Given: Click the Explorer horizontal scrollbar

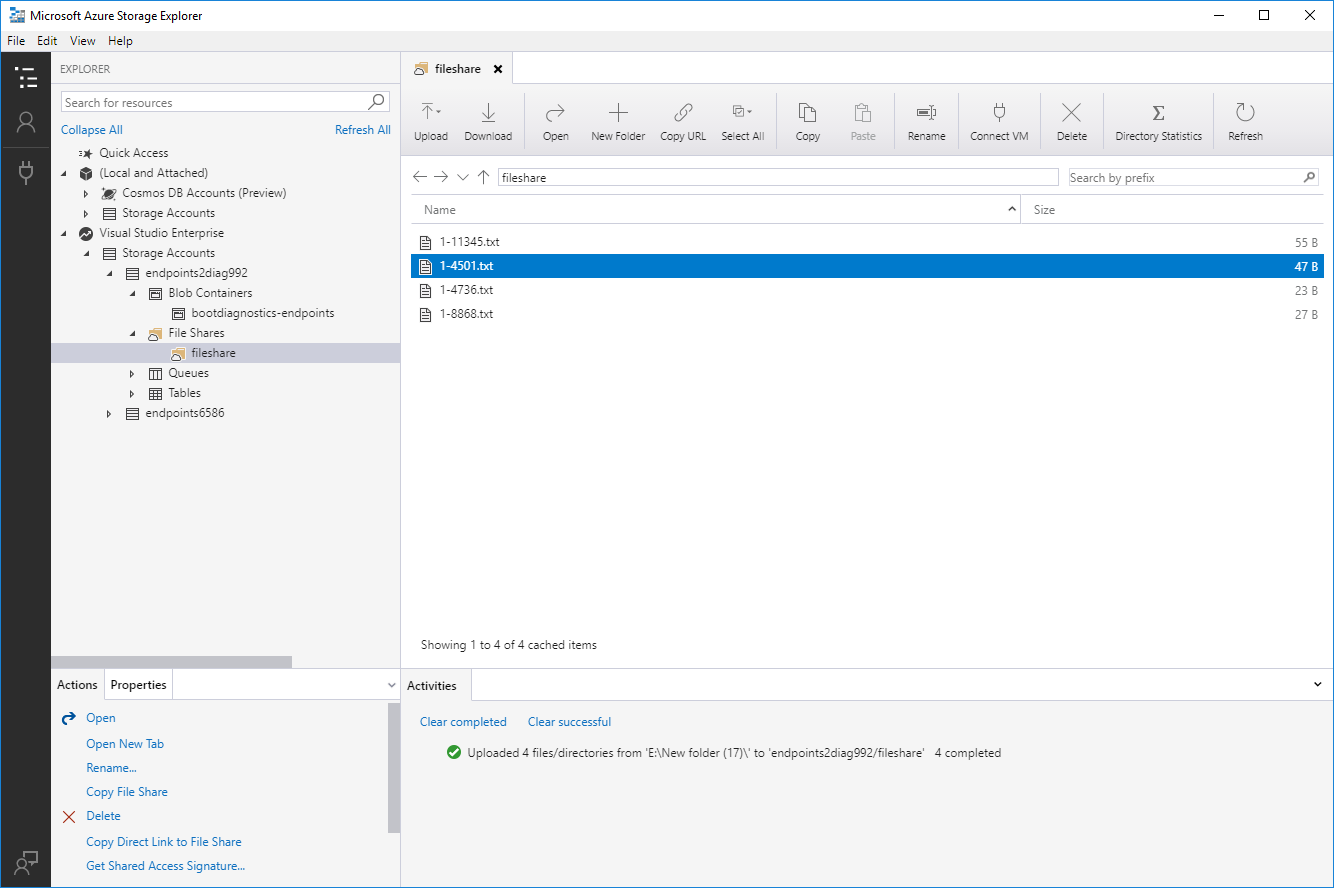Looking at the screenshot, I should pos(171,662).
